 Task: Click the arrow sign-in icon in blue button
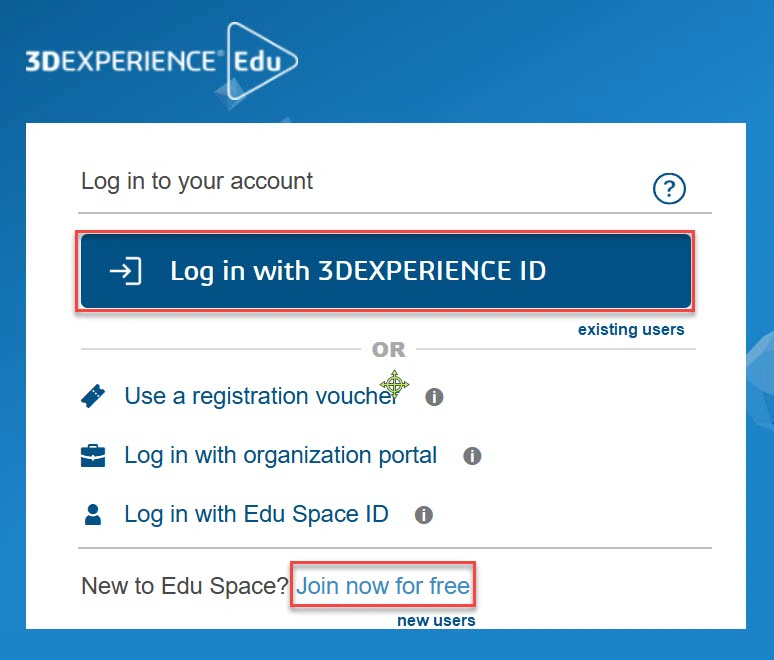(x=126, y=271)
